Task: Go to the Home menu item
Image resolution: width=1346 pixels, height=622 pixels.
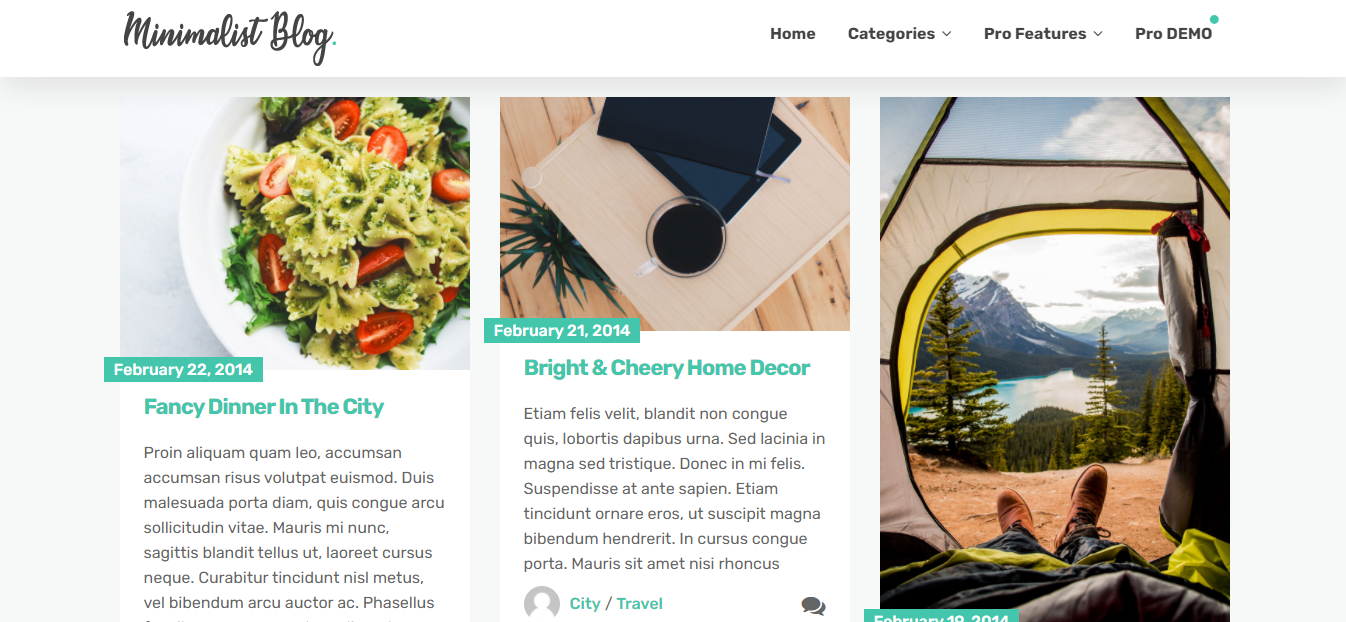Action: (792, 34)
